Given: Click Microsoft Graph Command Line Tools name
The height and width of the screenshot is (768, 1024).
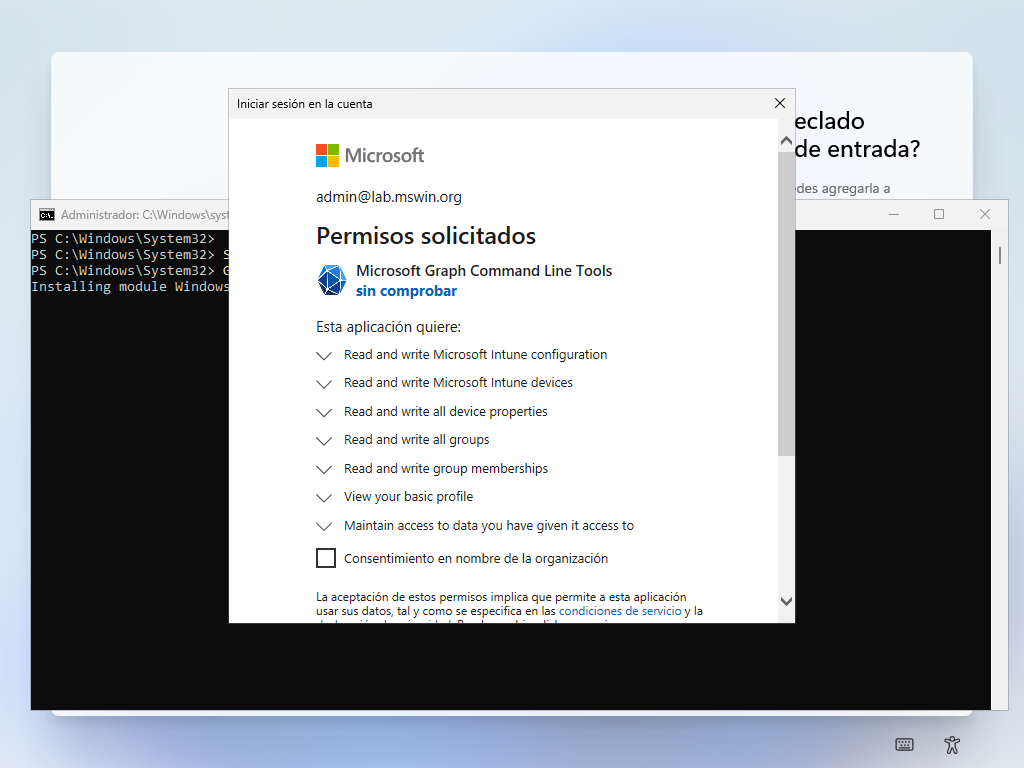Looking at the screenshot, I should [x=484, y=271].
